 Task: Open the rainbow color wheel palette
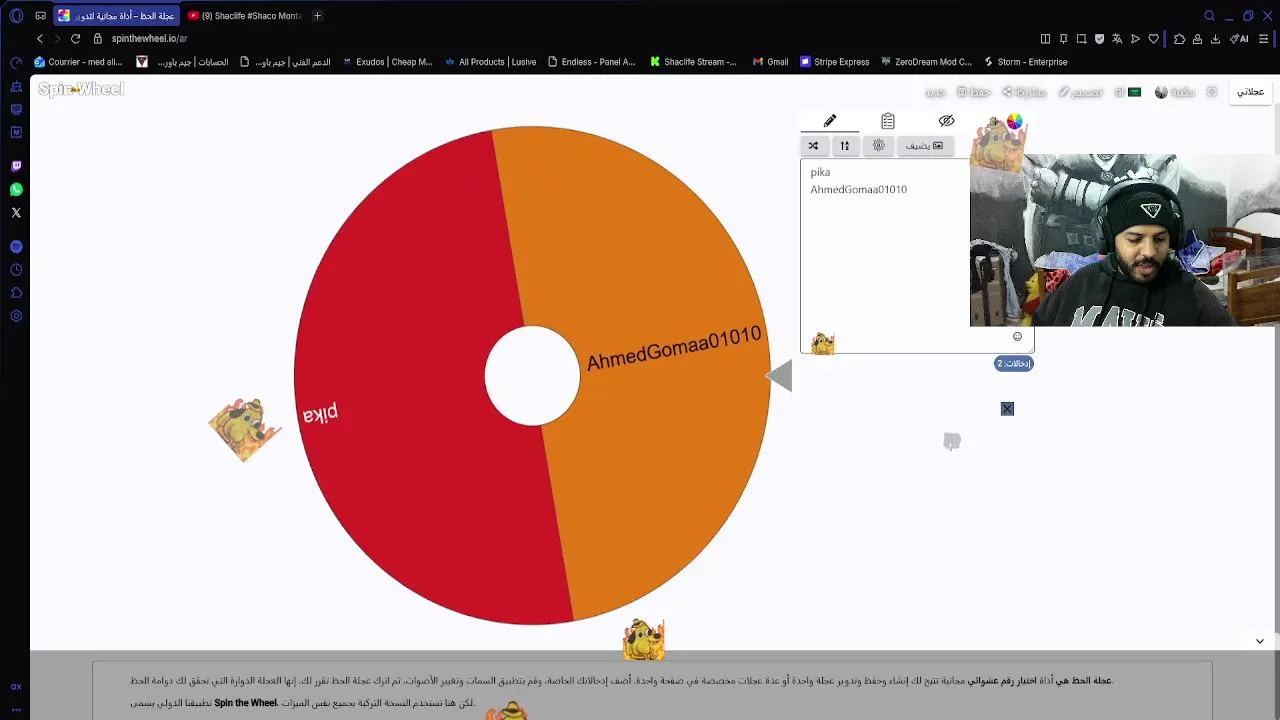(x=1015, y=121)
